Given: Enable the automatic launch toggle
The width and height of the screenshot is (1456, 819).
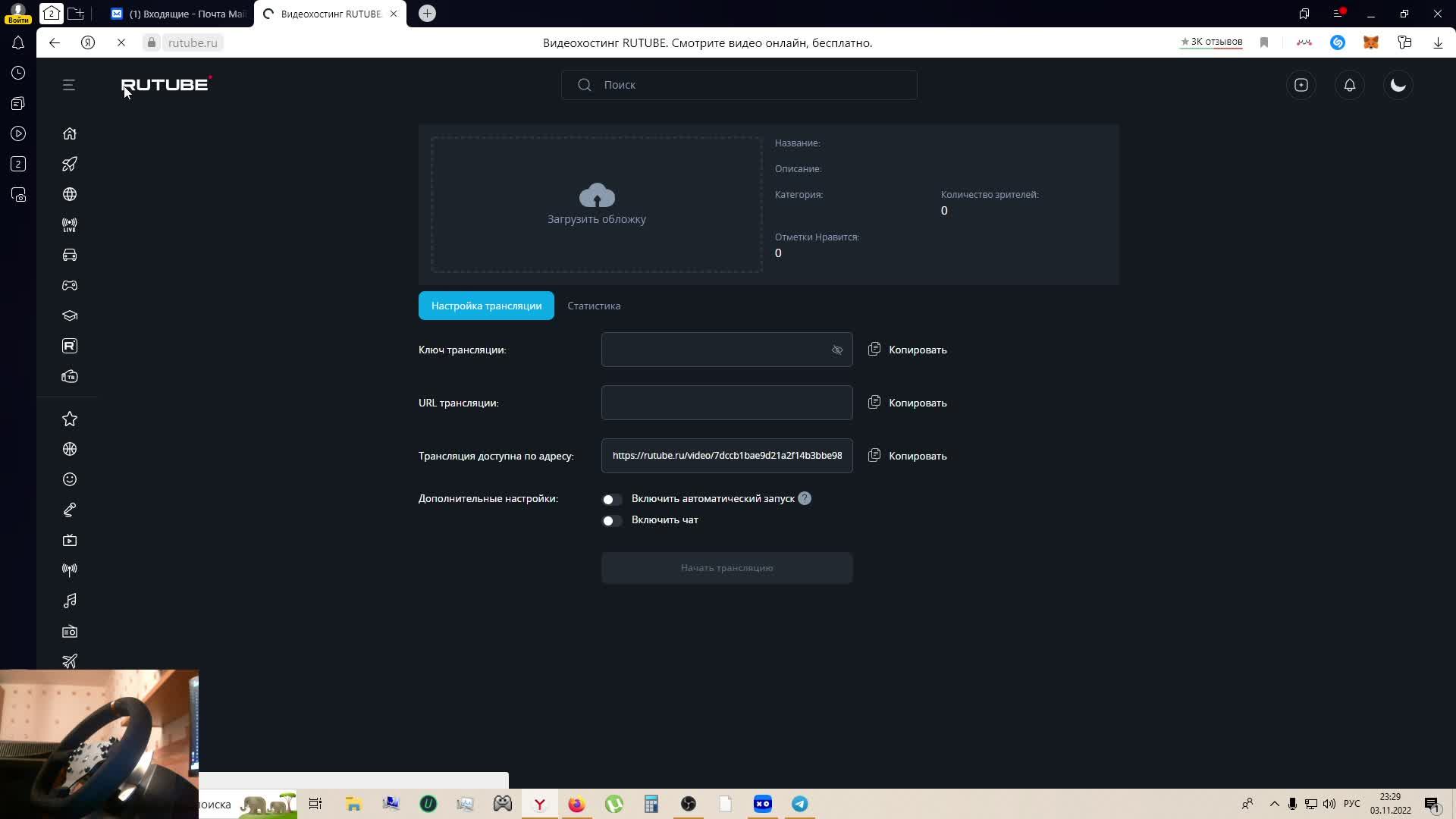Looking at the screenshot, I should [611, 499].
